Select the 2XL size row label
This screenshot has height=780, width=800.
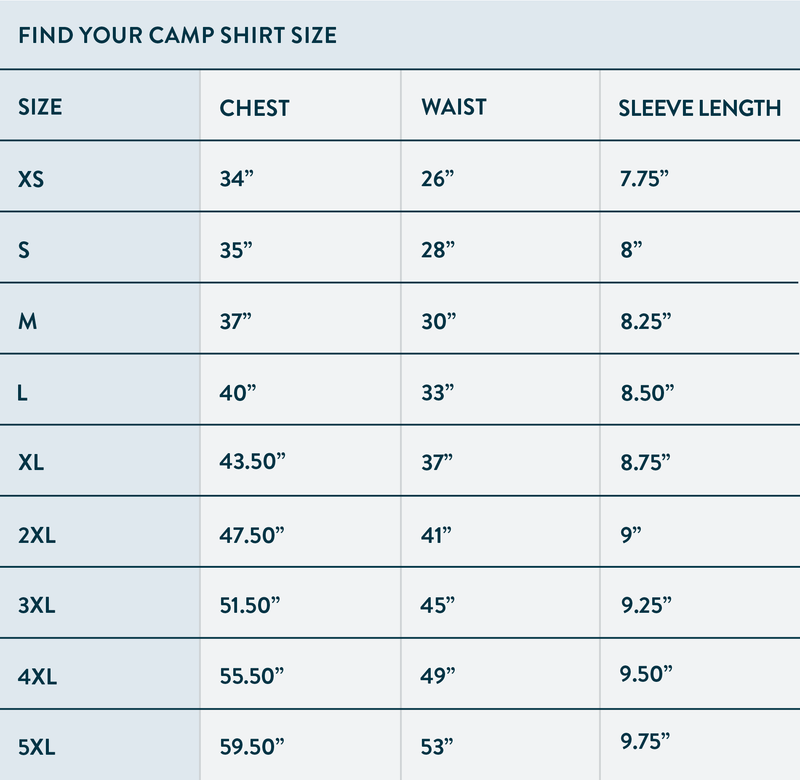(x=38, y=534)
